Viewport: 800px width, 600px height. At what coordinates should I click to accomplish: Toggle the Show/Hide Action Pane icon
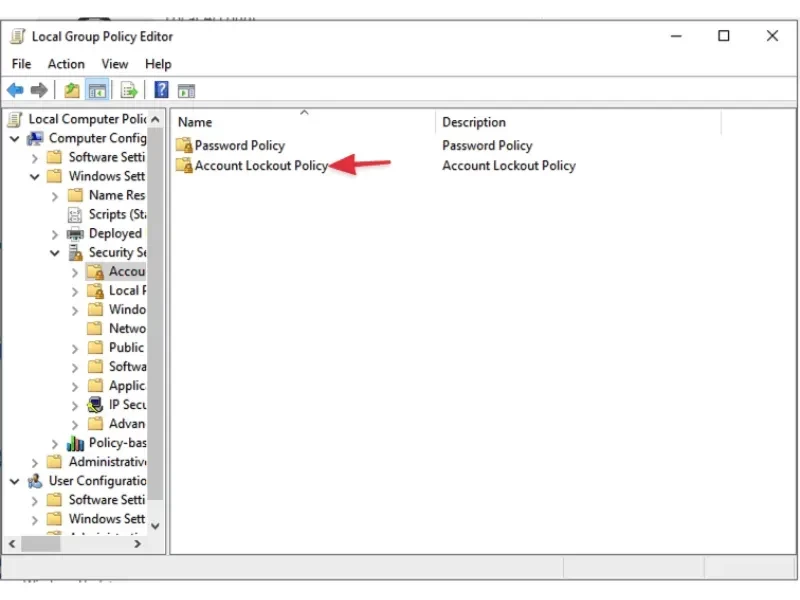click(186, 91)
